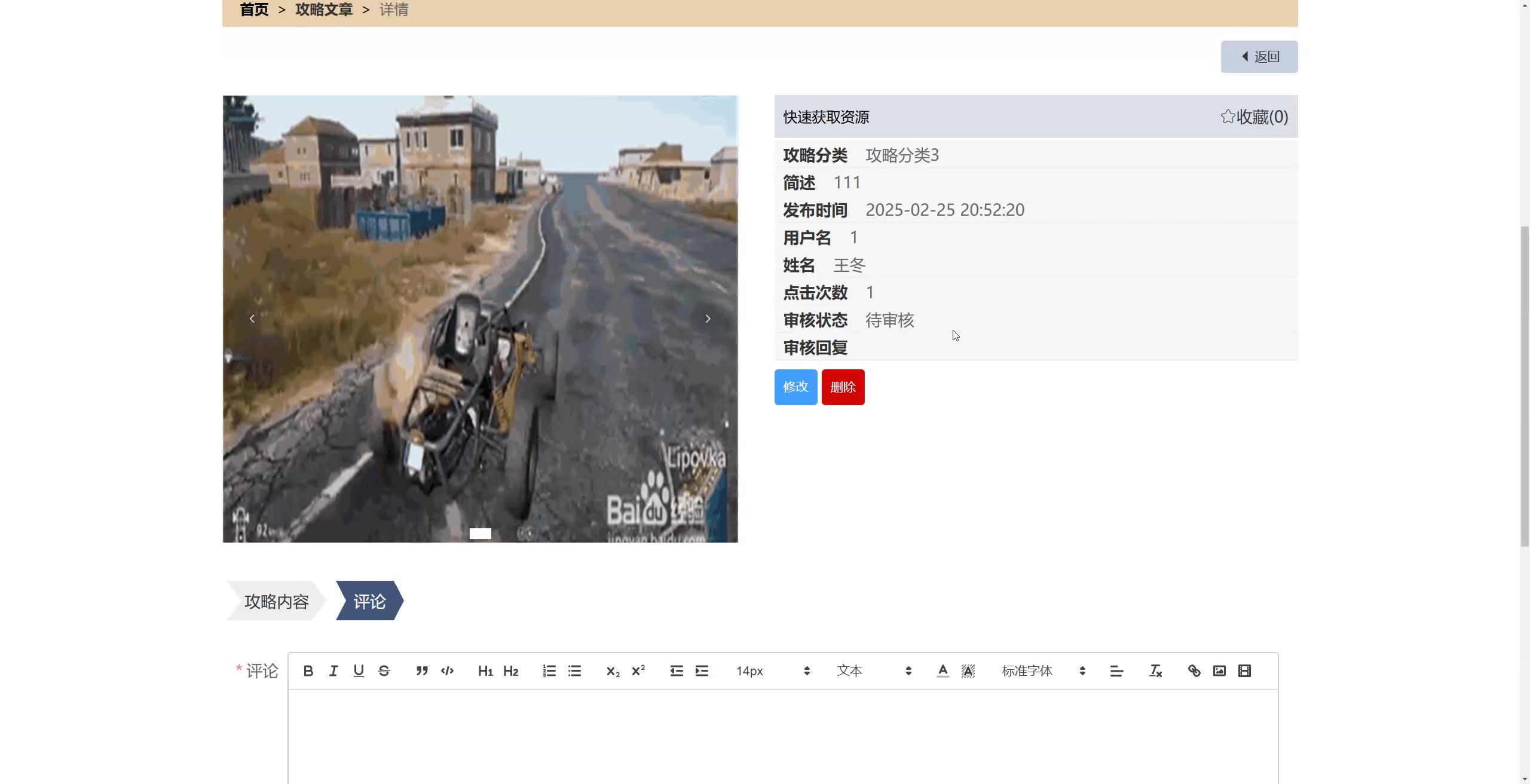Start an ordered numbered list
Image resolution: width=1530 pixels, height=784 pixels.
coord(549,671)
